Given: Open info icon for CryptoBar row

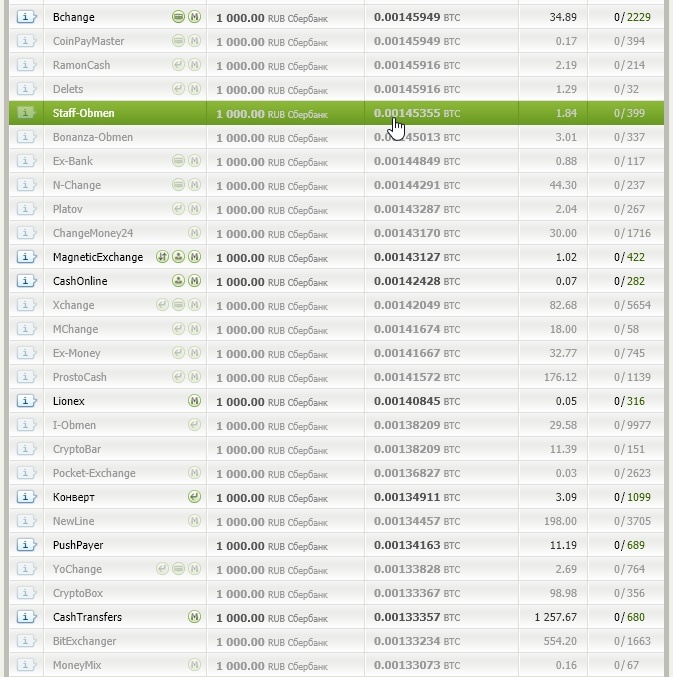Looking at the screenshot, I should (26, 449).
